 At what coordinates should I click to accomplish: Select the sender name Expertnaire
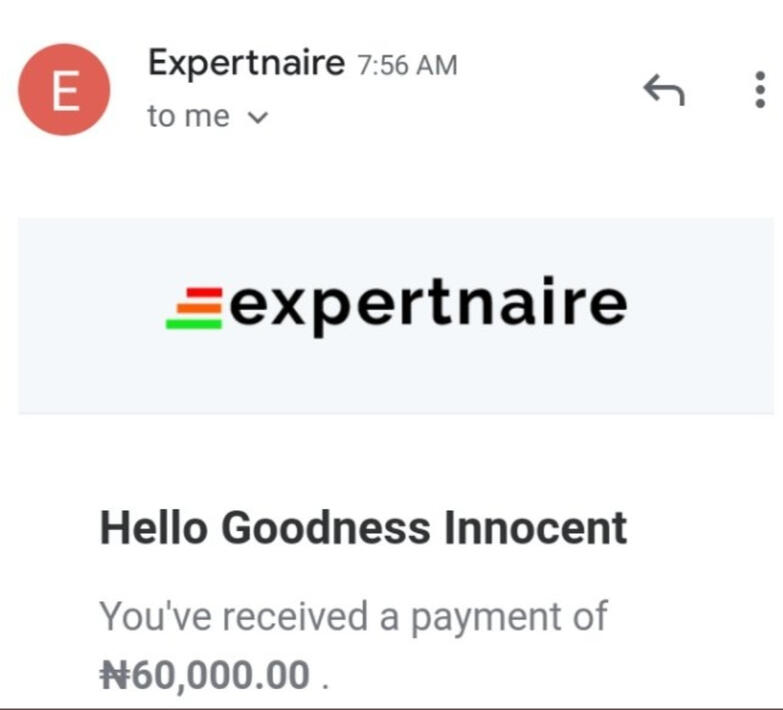[x=246, y=63]
